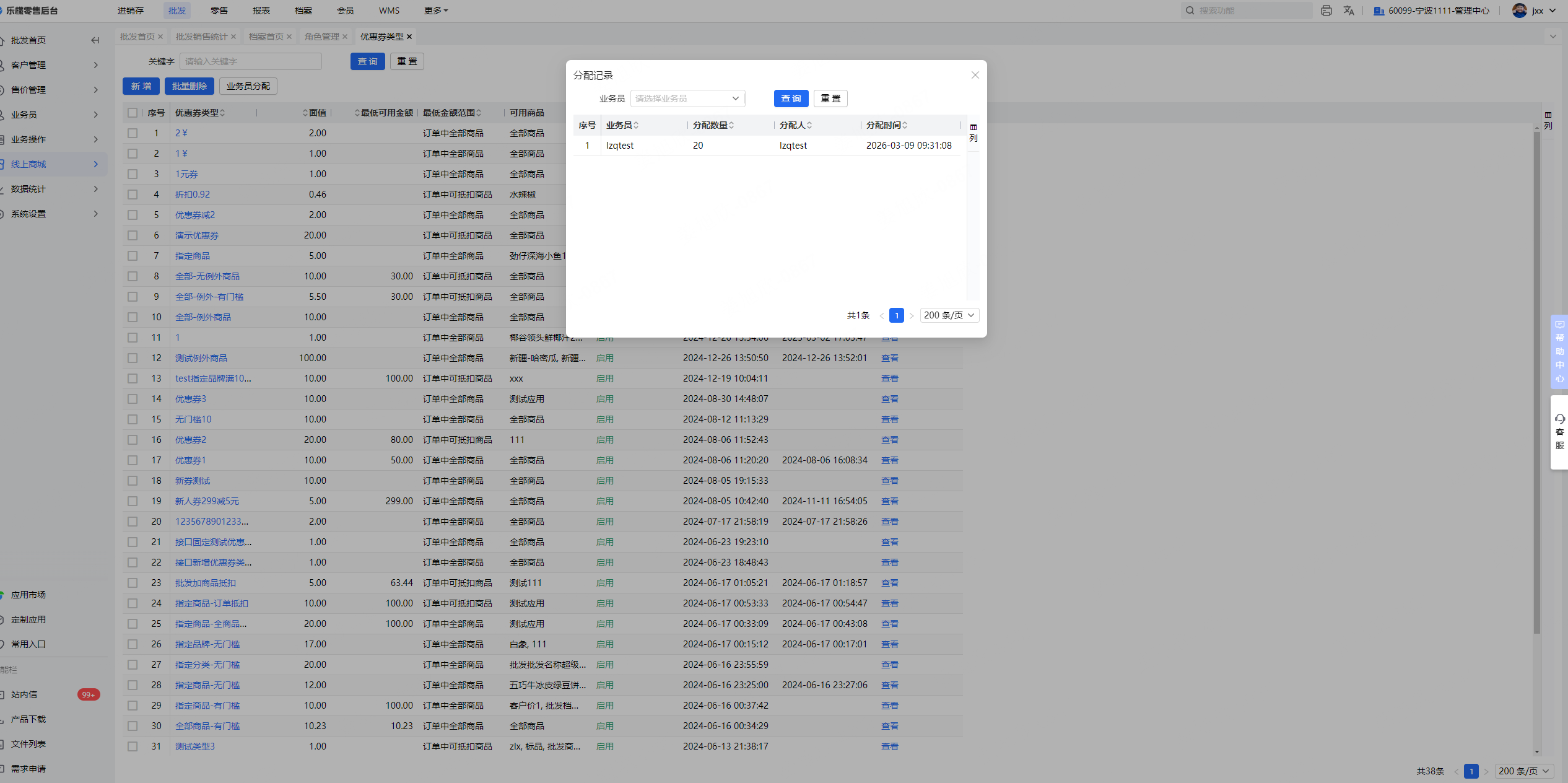Collapse sidebar using the fold arrow icon
Viewport: 1568px width, 783px height.
95,40
